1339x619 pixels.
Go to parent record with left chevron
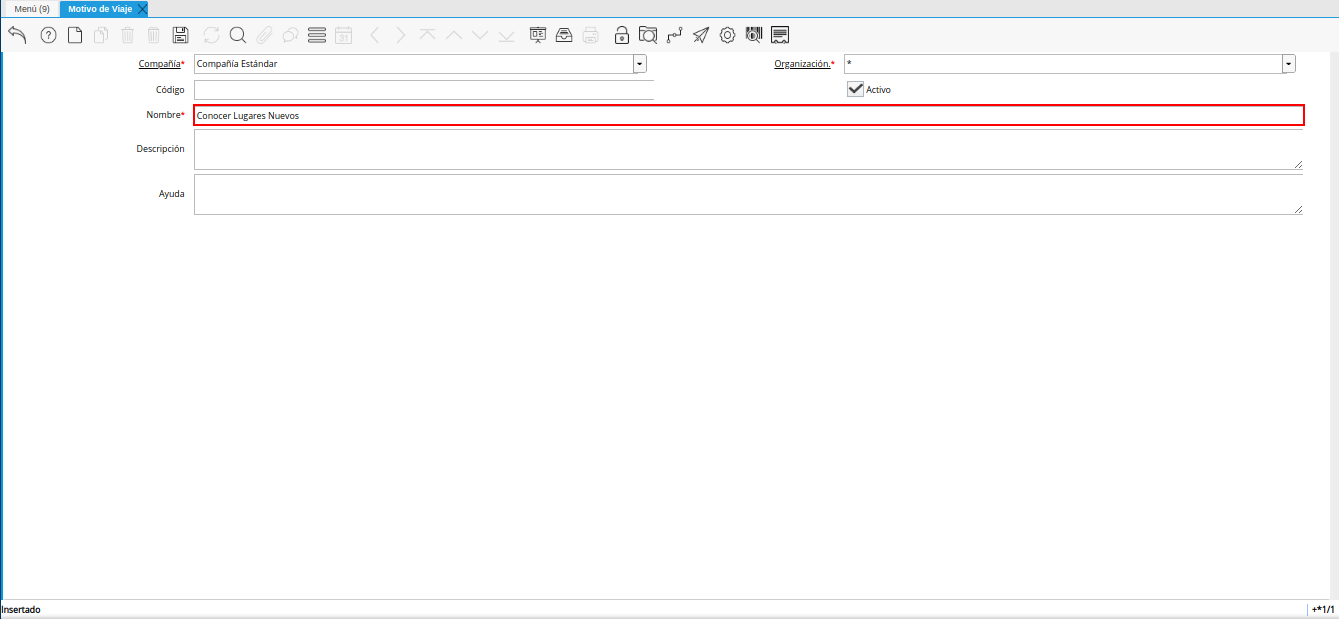pos(375,35)
